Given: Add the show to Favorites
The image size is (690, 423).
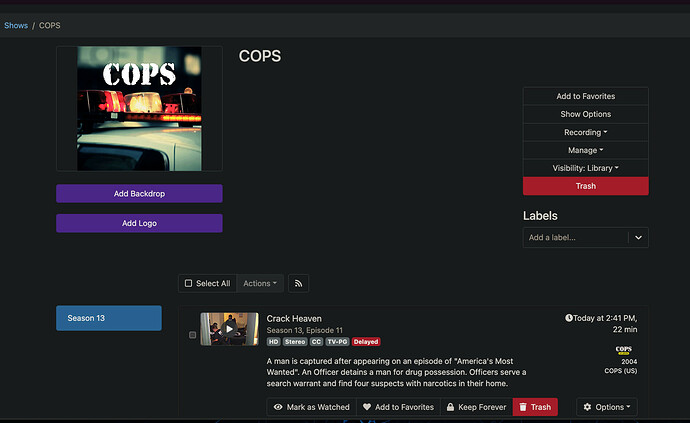Looking at the screenshot, I should (586, 96).
